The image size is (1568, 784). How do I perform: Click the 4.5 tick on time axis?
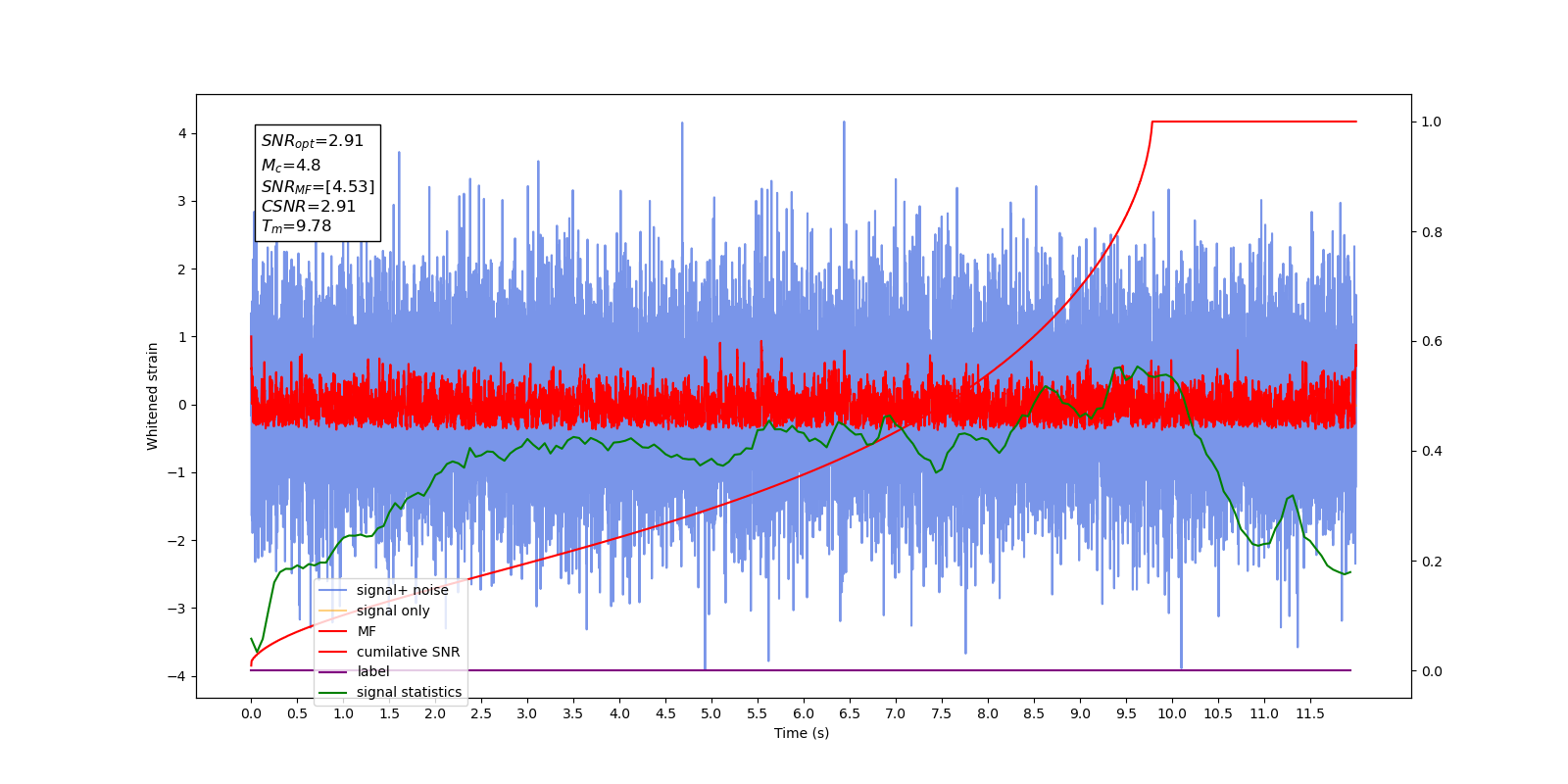pyautogui.click(x=665, y=713)
